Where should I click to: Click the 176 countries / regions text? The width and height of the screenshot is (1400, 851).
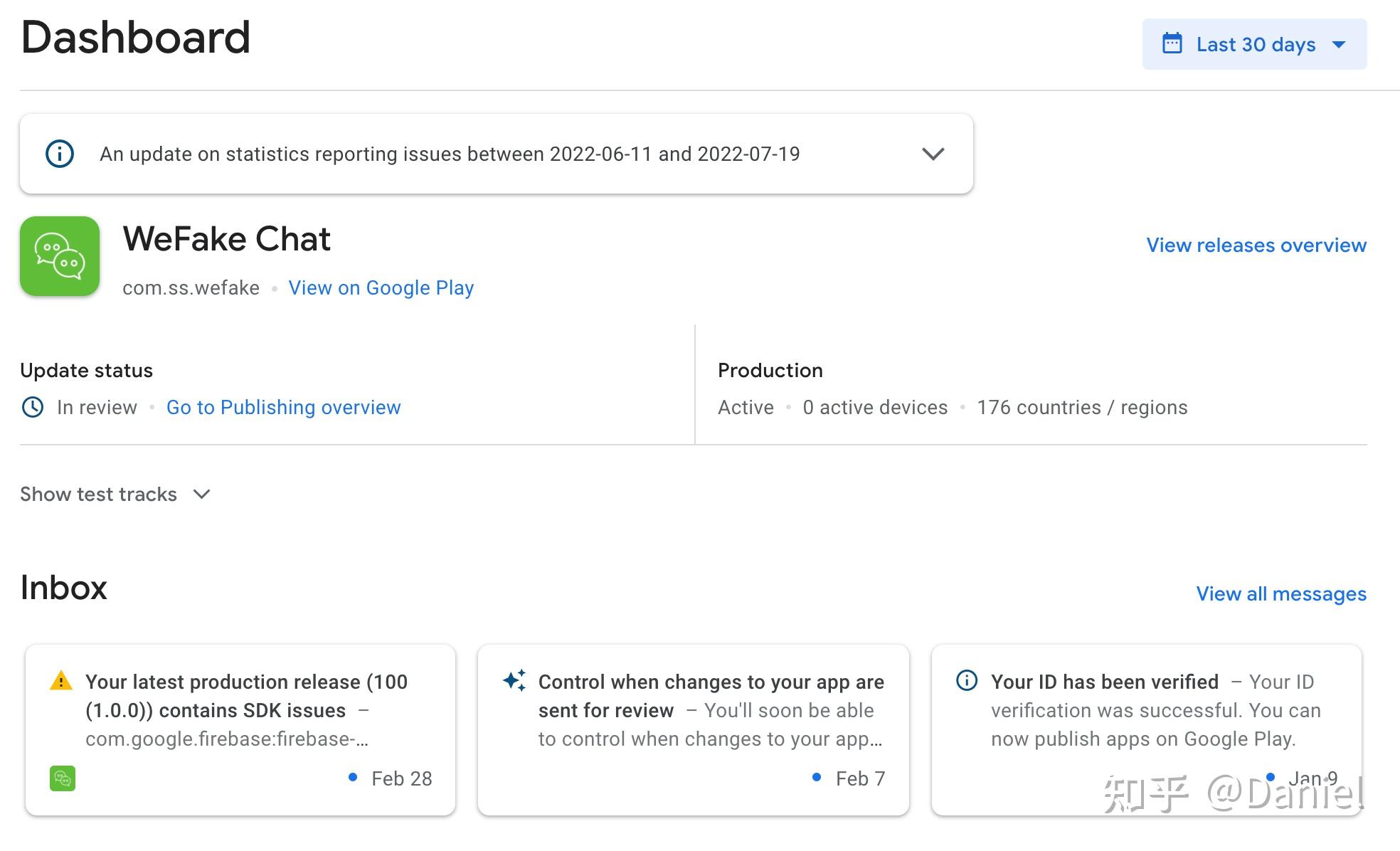pyautogui.click(x=1081, y=407)
